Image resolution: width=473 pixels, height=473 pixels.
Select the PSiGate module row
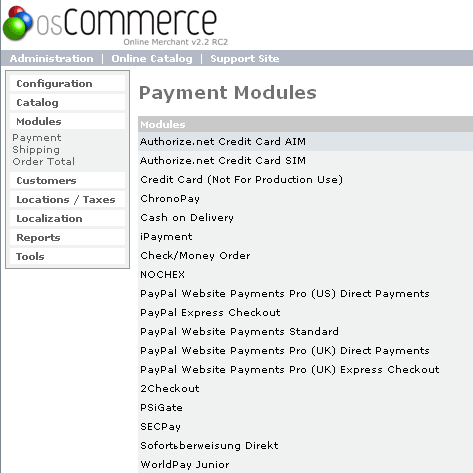(305, 407)
